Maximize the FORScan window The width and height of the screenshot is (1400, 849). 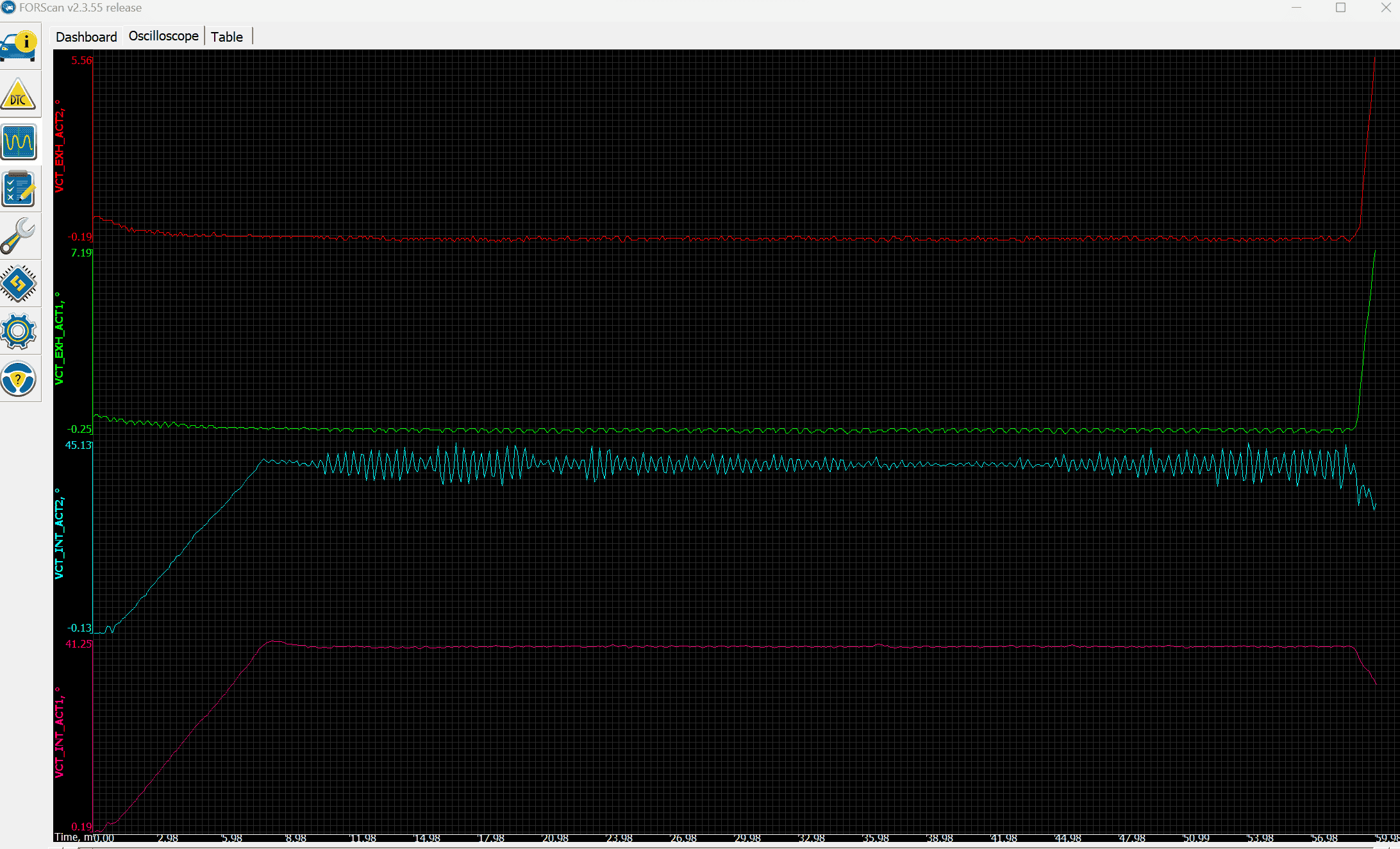tap(1340, 8)
